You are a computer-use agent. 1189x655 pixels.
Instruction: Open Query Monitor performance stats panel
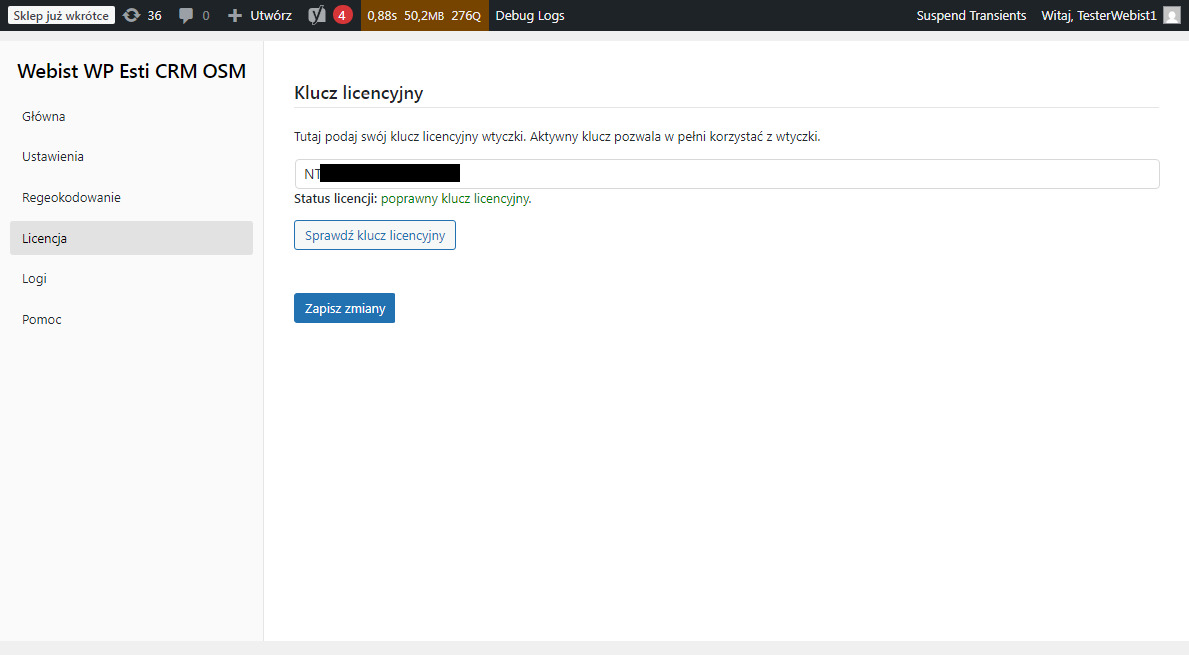coord(424,16)
